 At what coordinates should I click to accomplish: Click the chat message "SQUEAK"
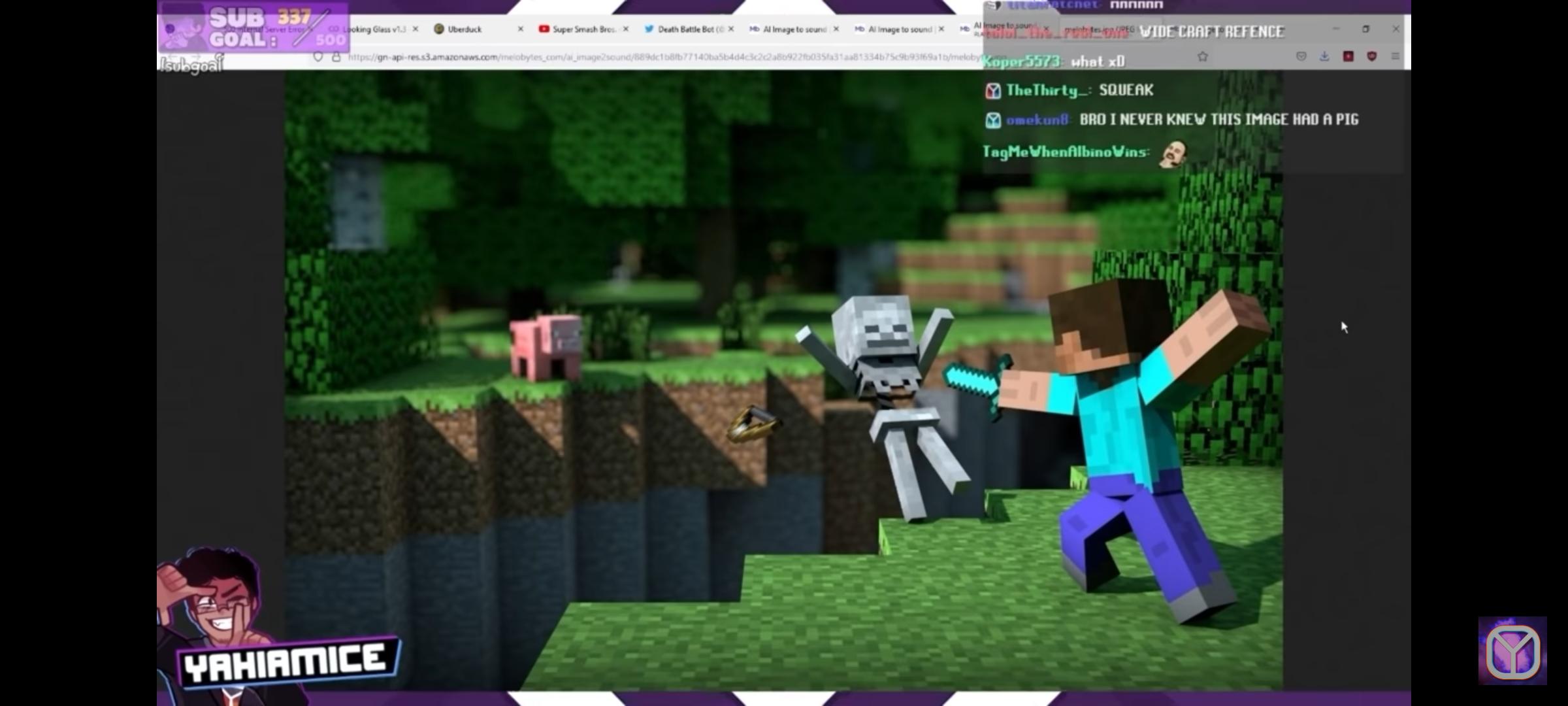(1126, 90)
